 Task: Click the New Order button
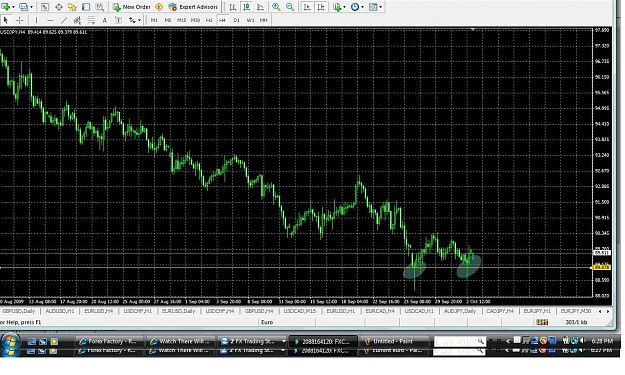tap(132, 7)
